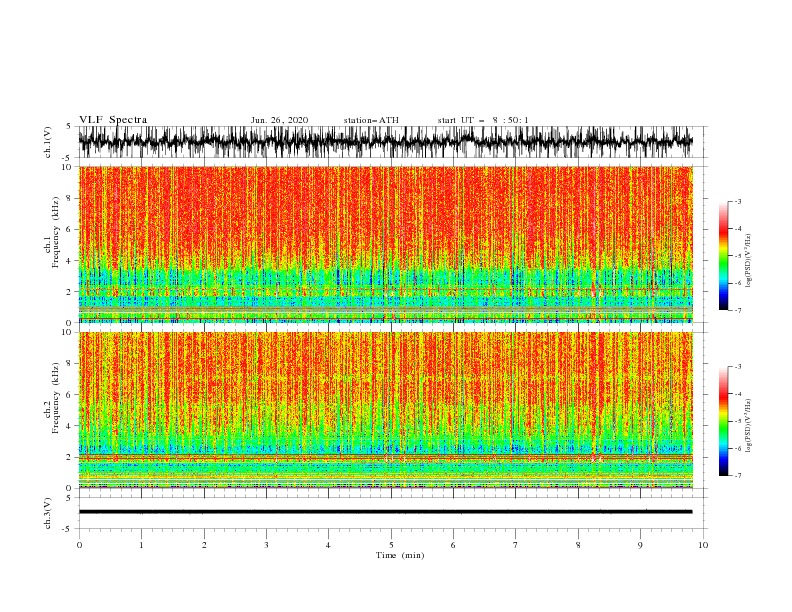Click inside the ch.2 spectrogram panel
The height and width of the screenshot is (612, 792).
(x=386, y=410)
